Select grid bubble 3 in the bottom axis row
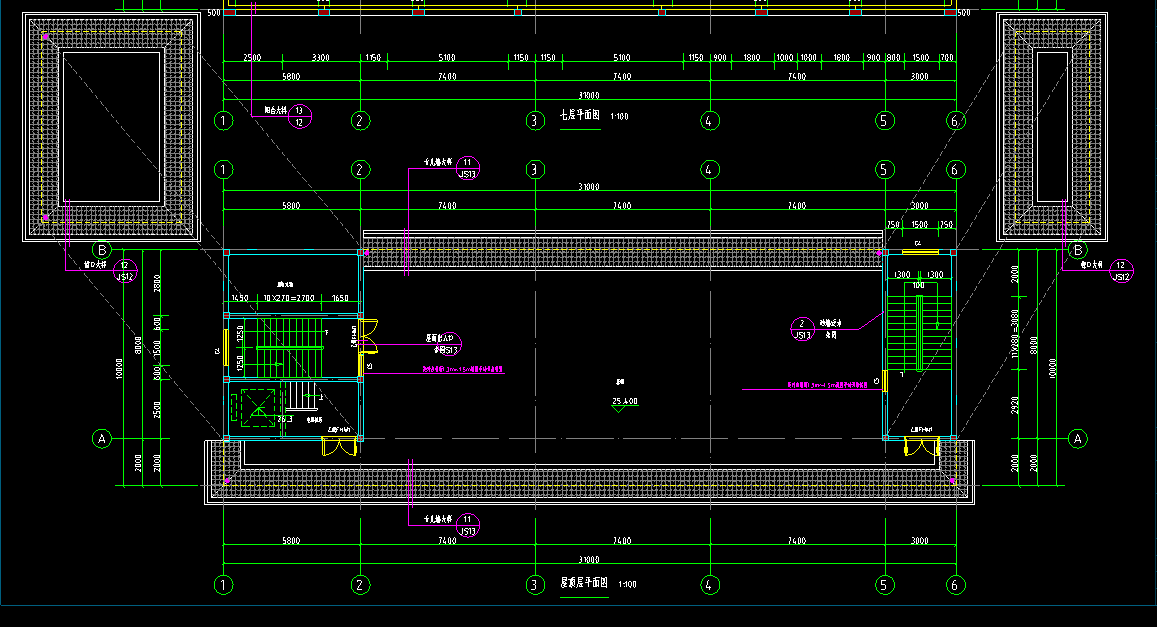Viewport: 1157px width, 627px height. 535,584
